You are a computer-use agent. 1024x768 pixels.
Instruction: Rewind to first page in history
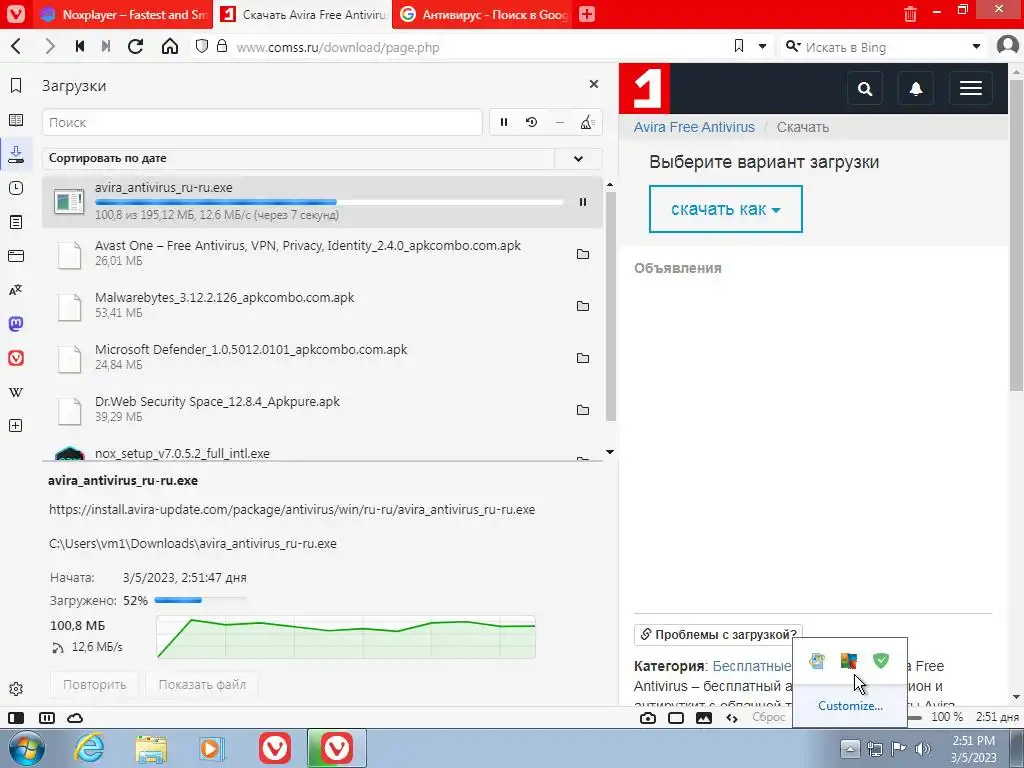(80, 46)
